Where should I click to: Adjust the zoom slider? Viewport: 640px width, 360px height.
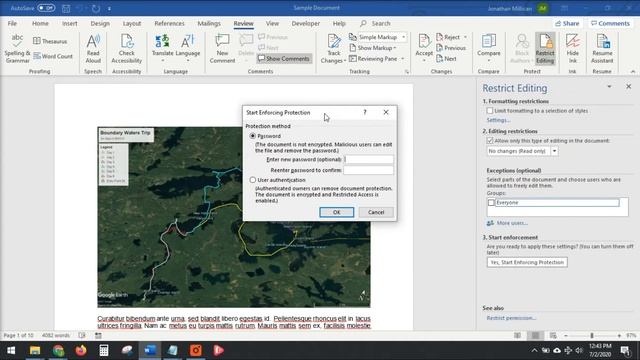click(592, 336)
